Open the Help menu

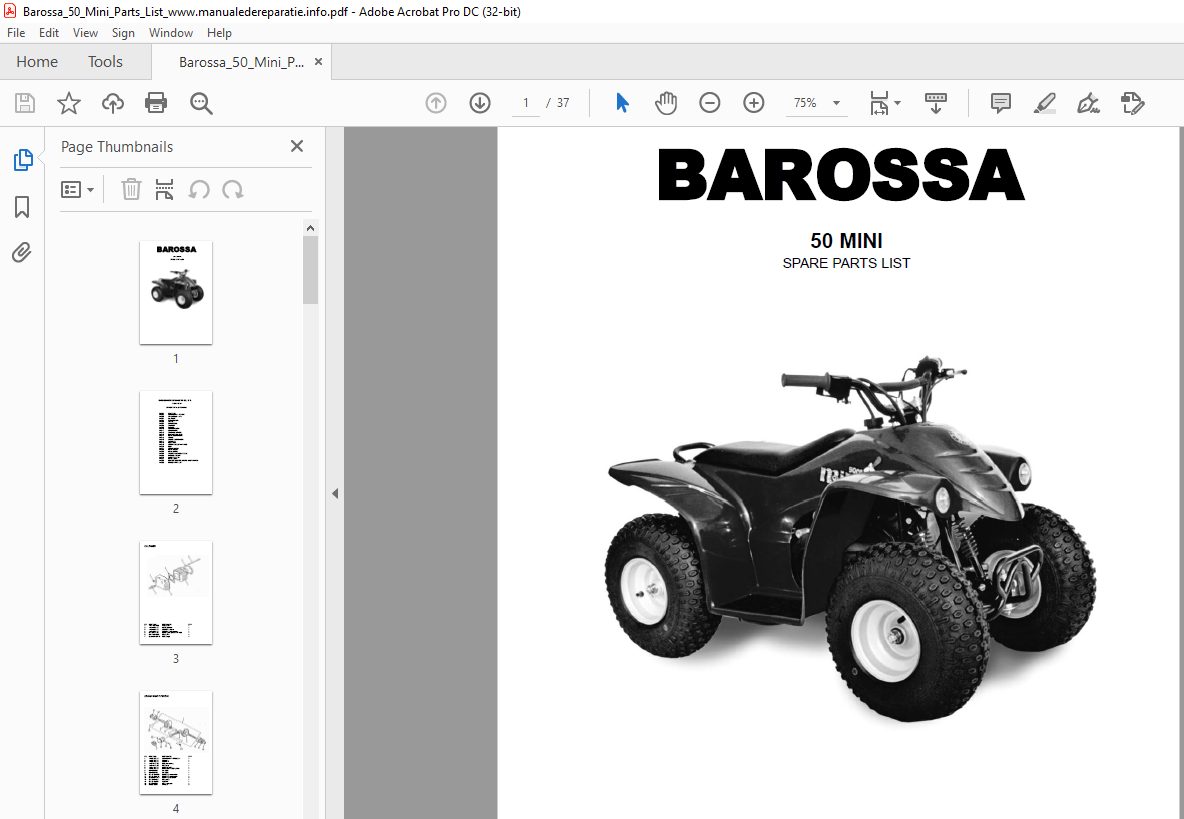(x=219, y=32)
